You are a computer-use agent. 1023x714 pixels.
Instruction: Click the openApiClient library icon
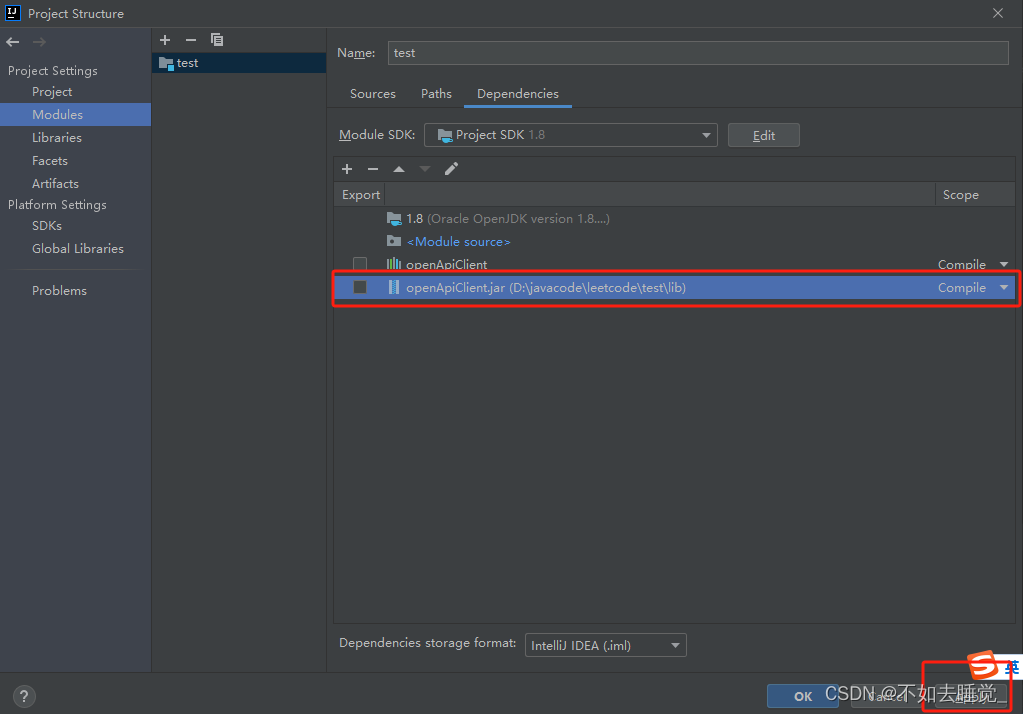coord(393,264)
